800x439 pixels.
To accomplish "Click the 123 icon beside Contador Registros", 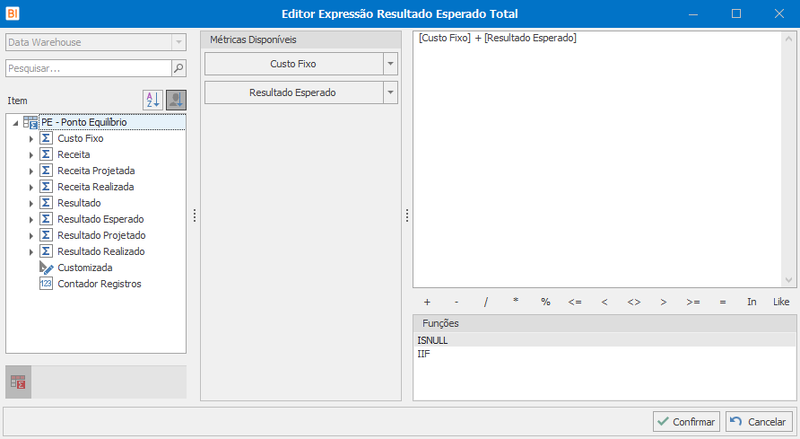I will [x=46, y=284].
